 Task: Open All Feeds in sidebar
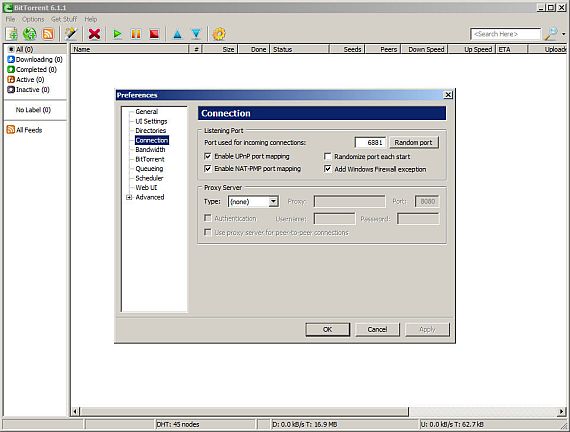pyautogui.click(x=24, y=130)
